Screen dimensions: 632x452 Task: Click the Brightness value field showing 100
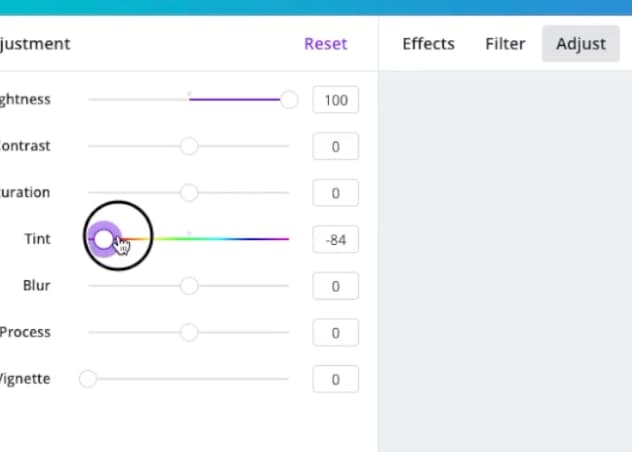point(335,100)
